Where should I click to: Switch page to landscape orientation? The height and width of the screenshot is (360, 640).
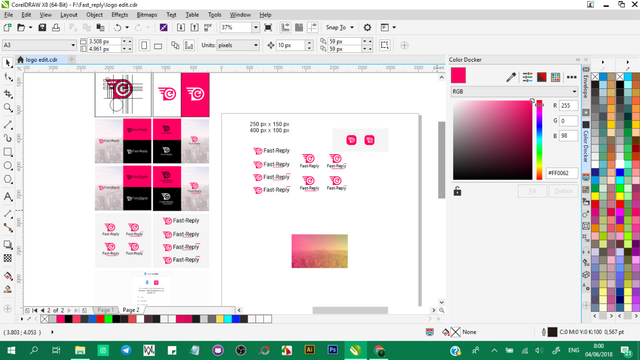[158, 45]
